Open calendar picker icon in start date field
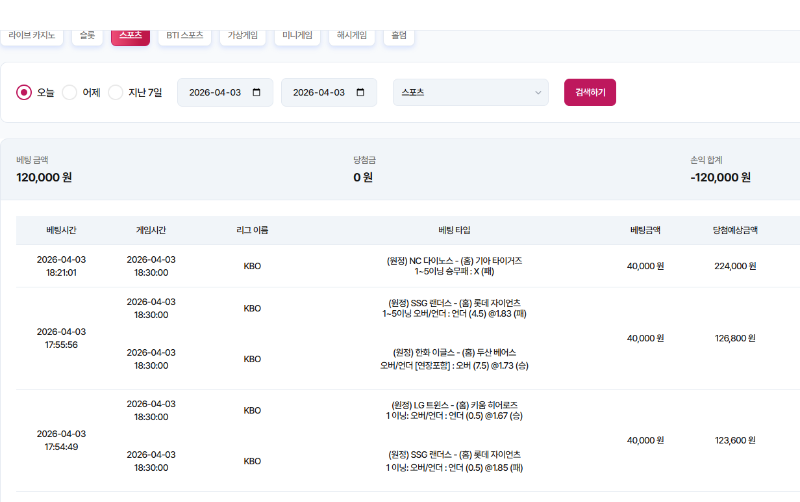Image resolution: width=800 pixels, height=502 pixels. (x=256, y=93)
